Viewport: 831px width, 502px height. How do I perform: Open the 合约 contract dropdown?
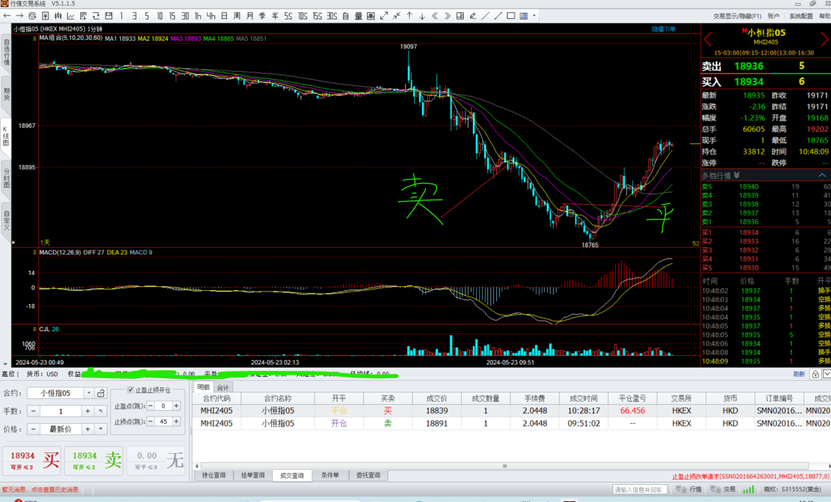(x=88, y=394)
